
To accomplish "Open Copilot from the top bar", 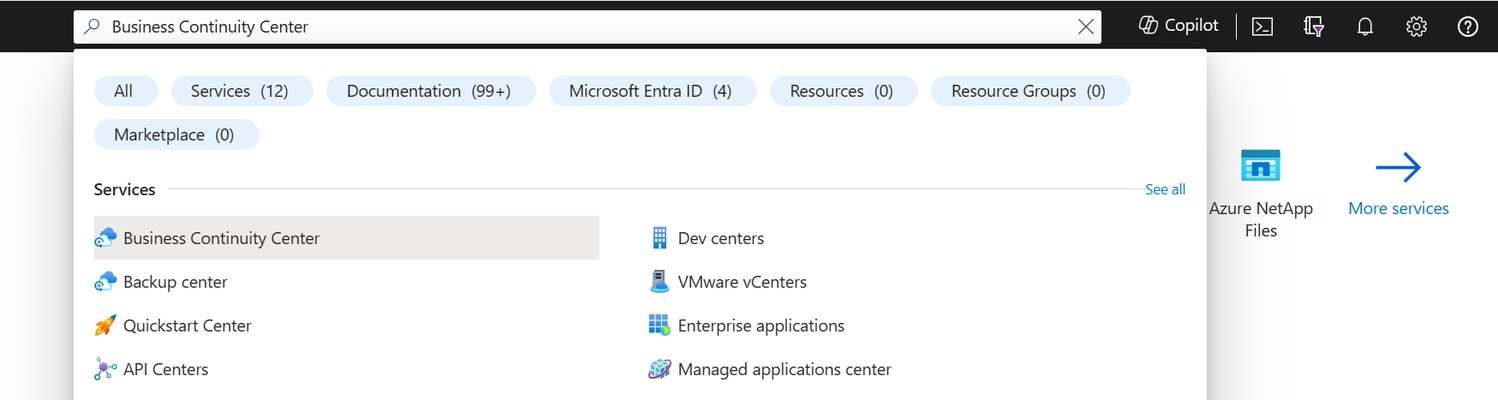I will (x=1179, y=26).
